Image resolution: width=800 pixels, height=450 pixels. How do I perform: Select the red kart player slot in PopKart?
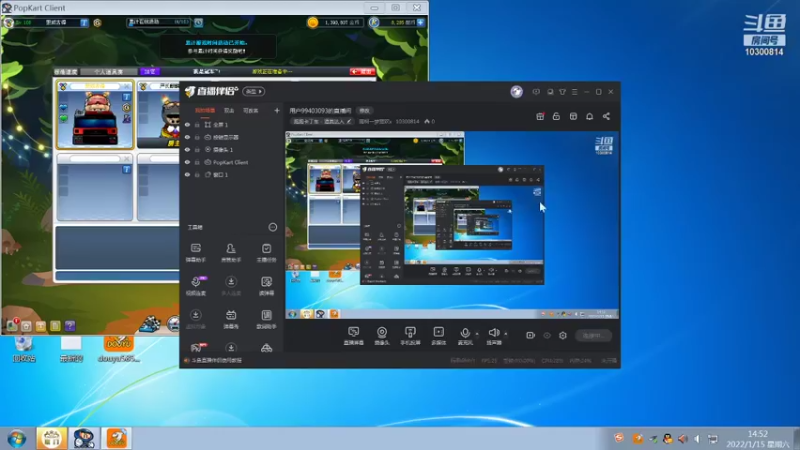95,115
